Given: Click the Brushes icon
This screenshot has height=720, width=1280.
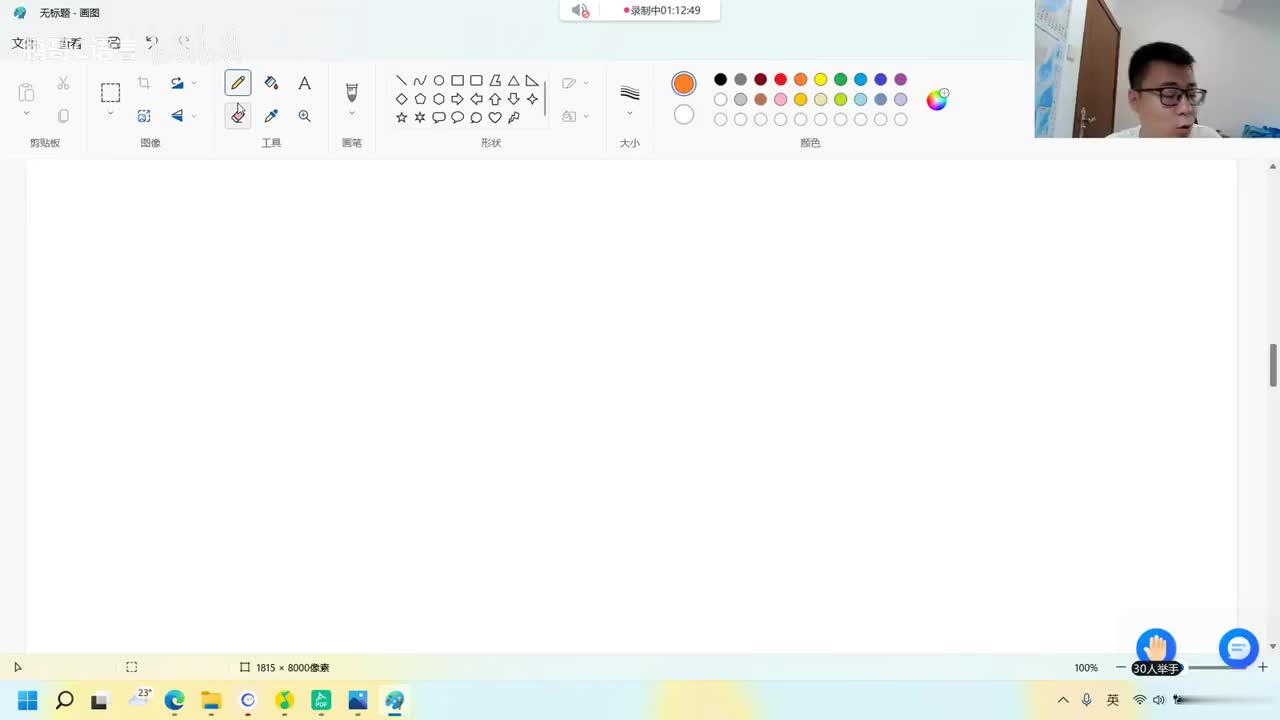Looking at the screenshot, I should [x=352, y=92].
